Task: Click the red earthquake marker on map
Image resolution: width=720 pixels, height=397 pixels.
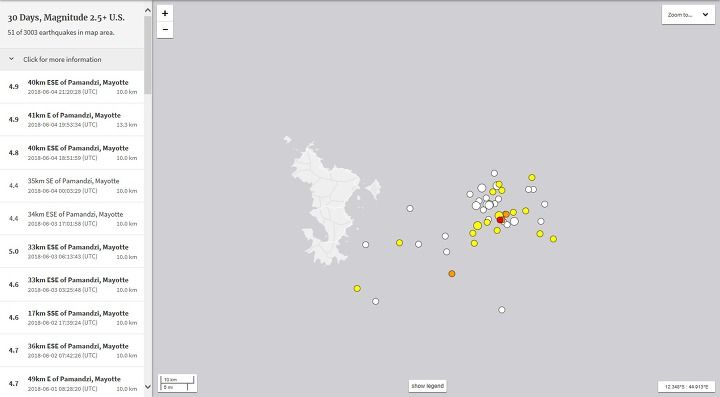Action: coord(501,220)
